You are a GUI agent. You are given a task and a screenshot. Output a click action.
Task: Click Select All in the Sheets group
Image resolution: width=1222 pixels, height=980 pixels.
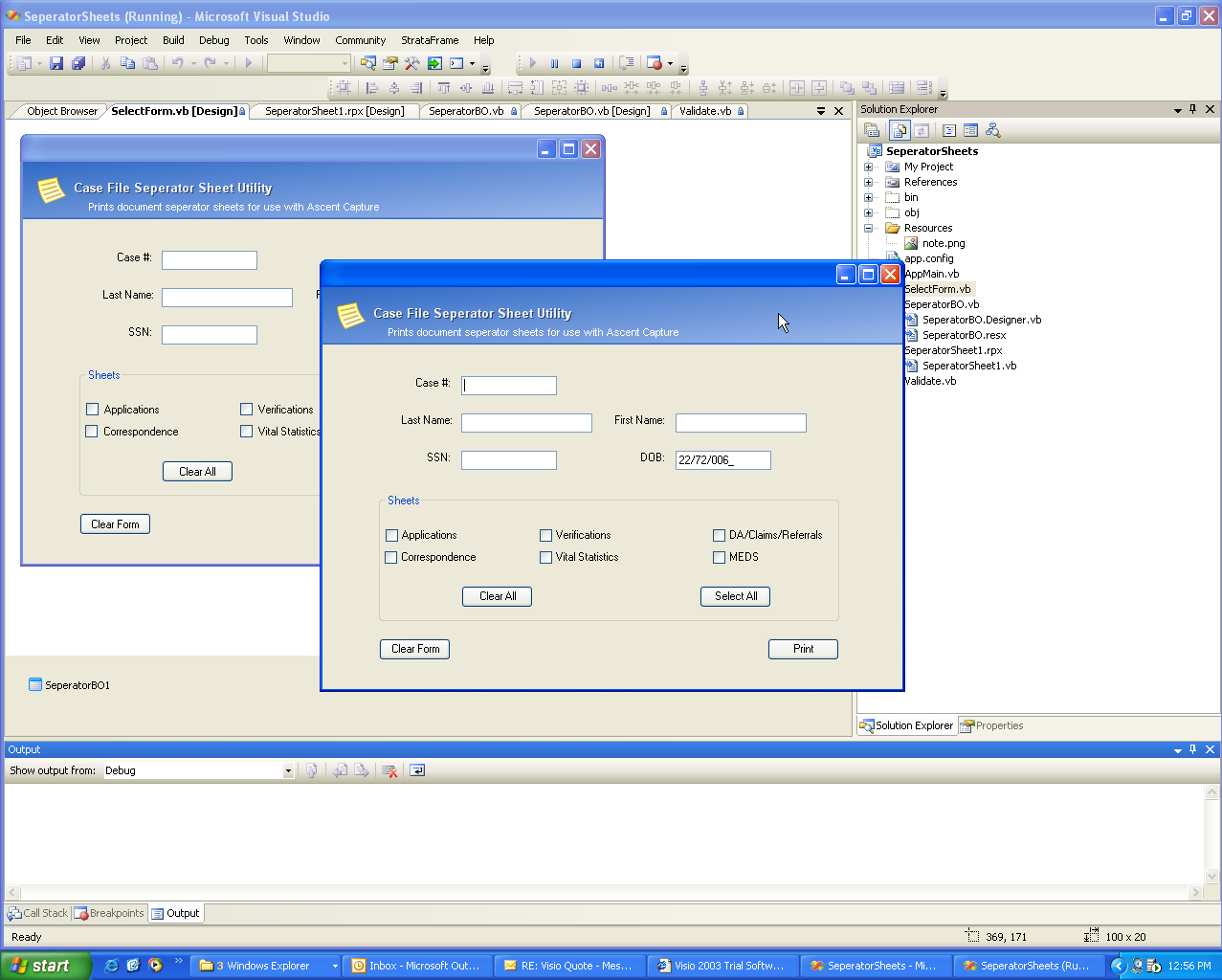[735, 596]
